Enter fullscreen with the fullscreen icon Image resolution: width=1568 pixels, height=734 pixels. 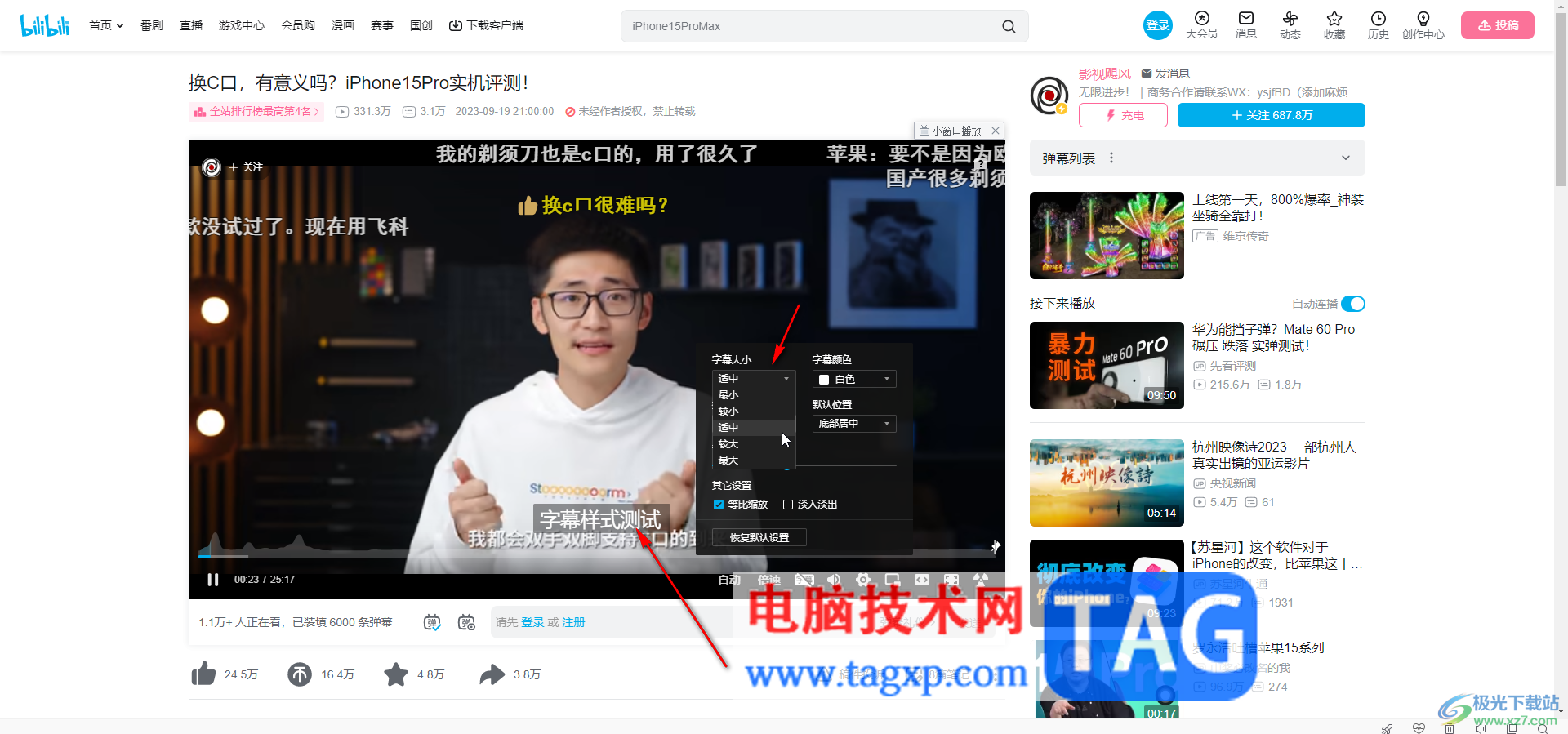click(x=951, y=580)
